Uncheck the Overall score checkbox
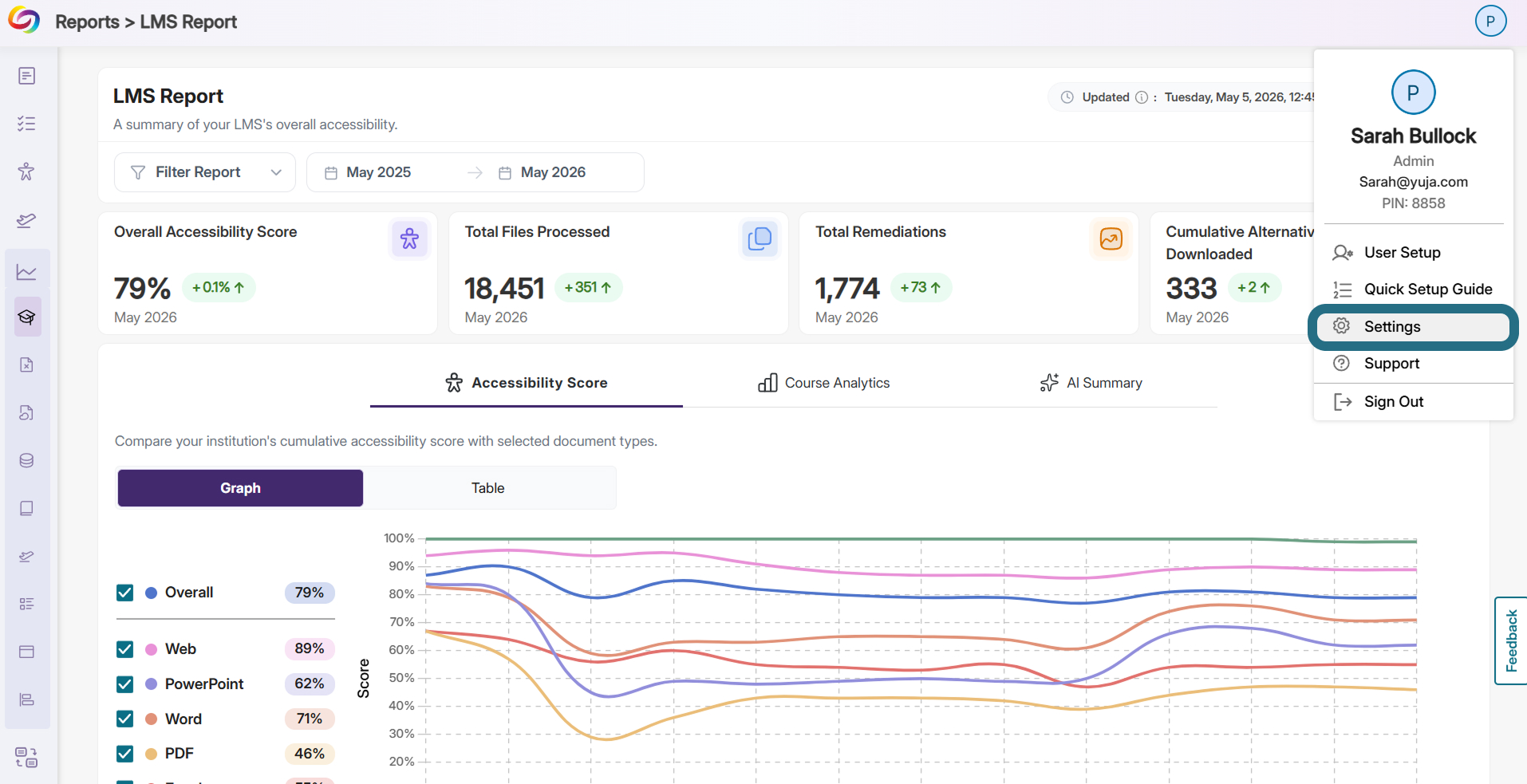The width and height of the screenshot is (1527, 784). pyautogui.click(x=125, y=593)
